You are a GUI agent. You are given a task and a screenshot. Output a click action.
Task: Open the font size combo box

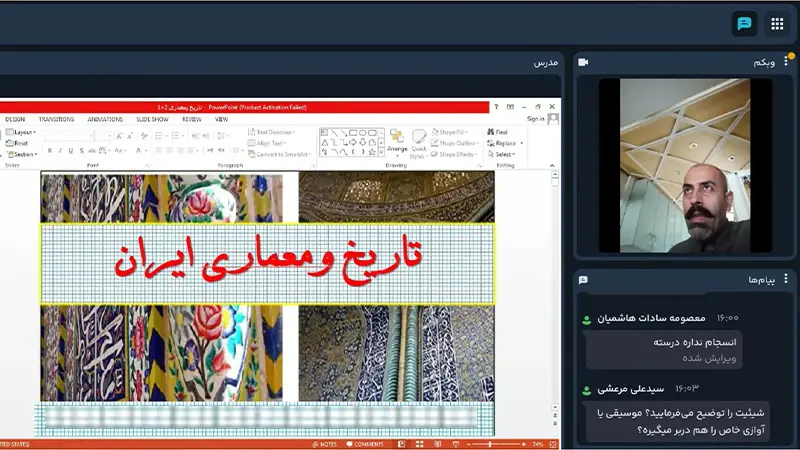(x=104, y=136)
